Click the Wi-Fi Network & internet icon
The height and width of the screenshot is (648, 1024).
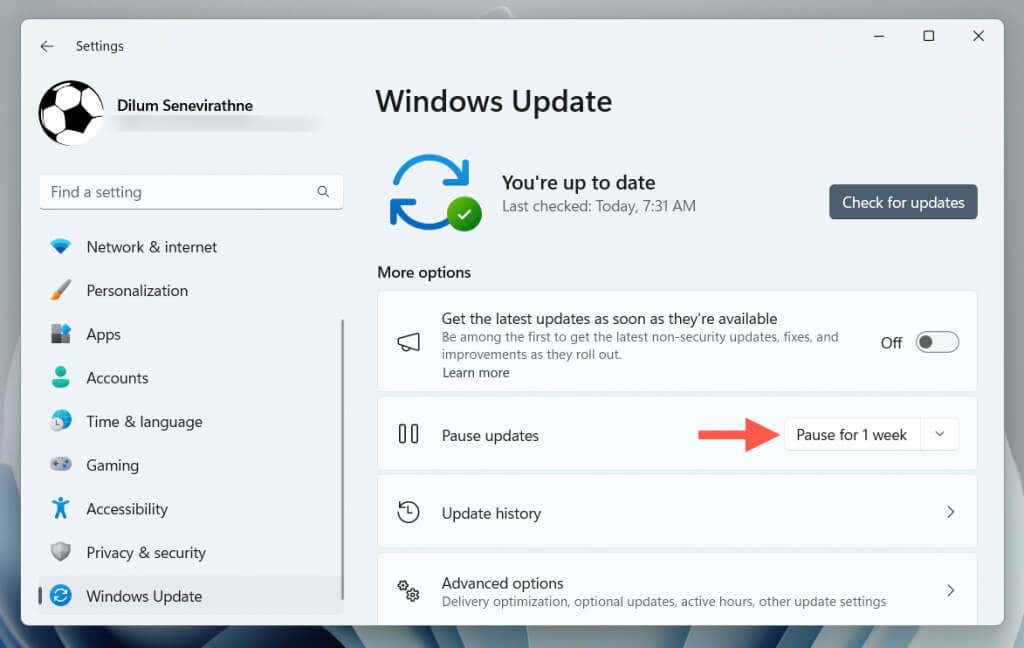tap(61, 247)
